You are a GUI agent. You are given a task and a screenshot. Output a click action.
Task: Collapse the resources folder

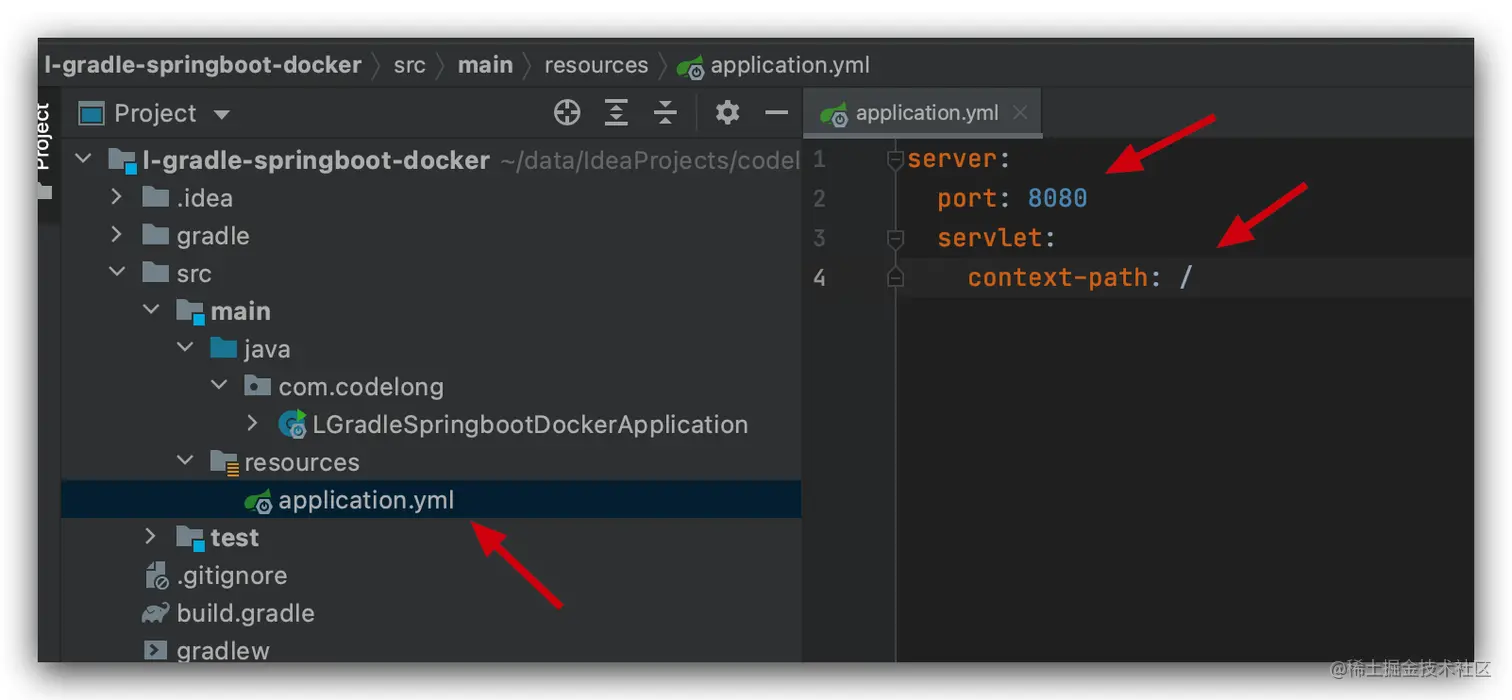(x=185, y=461)
